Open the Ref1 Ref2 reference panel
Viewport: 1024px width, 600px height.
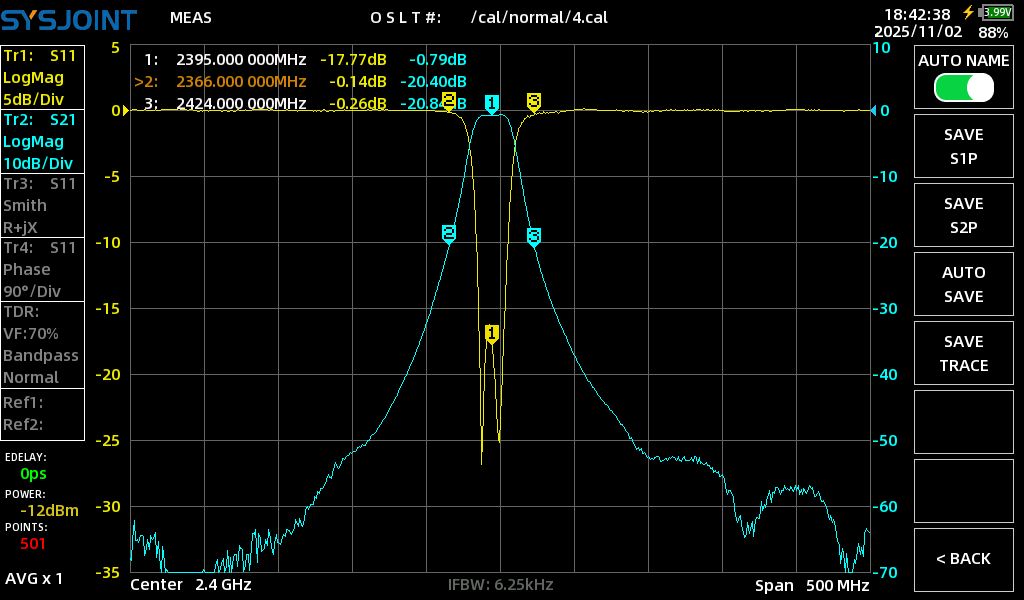(43, 413)
